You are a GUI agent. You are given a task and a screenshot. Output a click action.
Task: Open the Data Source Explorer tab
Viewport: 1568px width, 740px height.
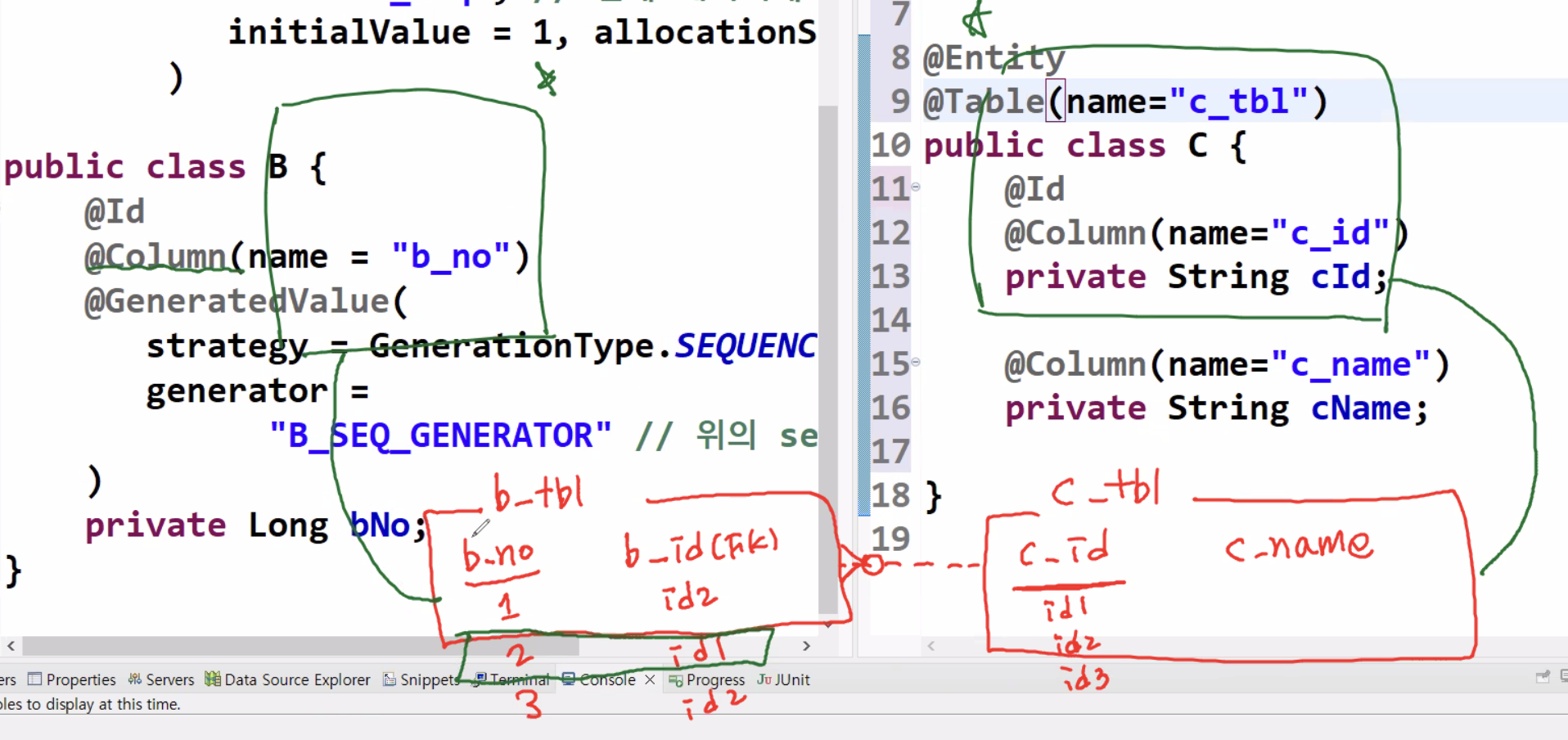click(287, 679)
